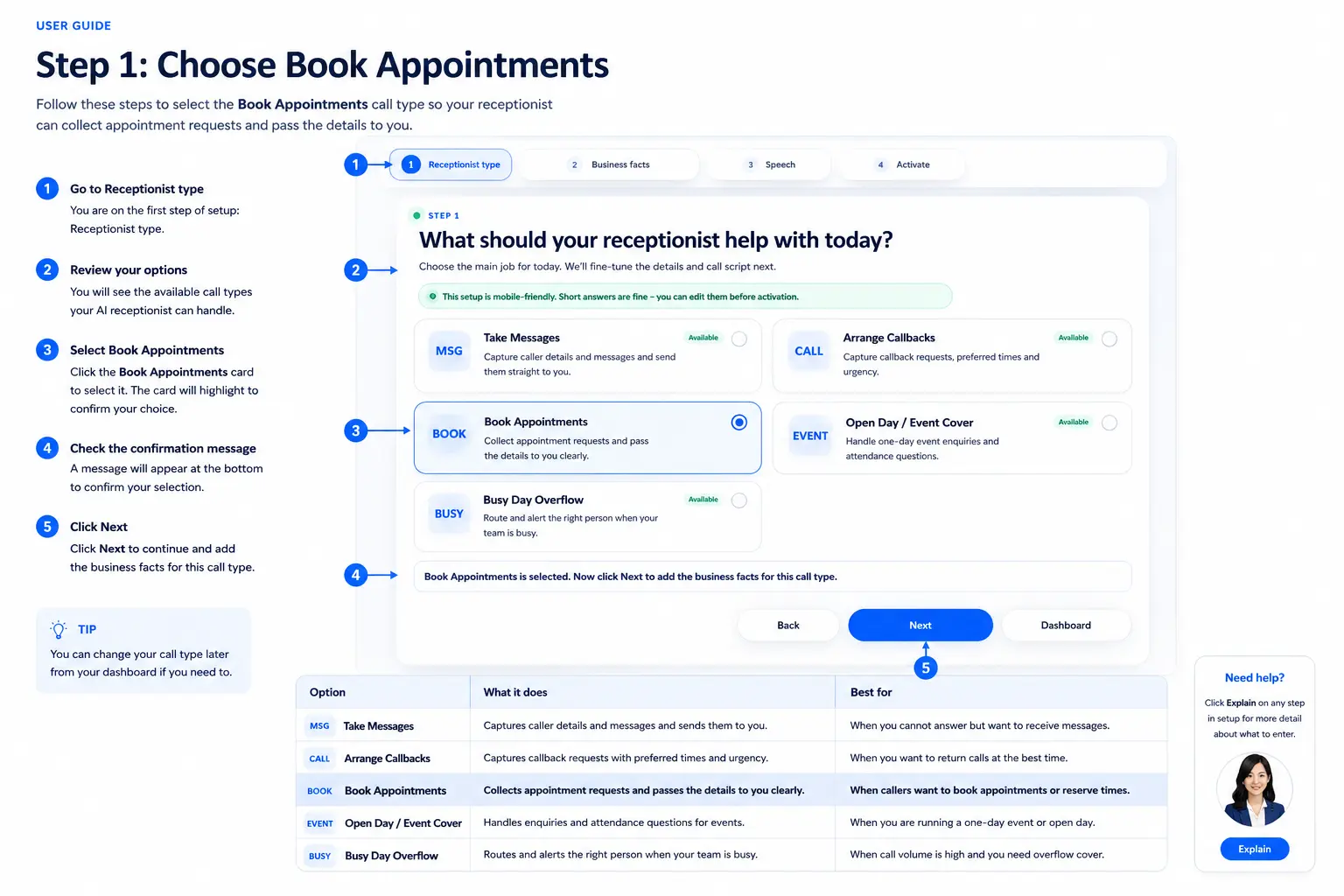Click the Back button

pos(788,626)
